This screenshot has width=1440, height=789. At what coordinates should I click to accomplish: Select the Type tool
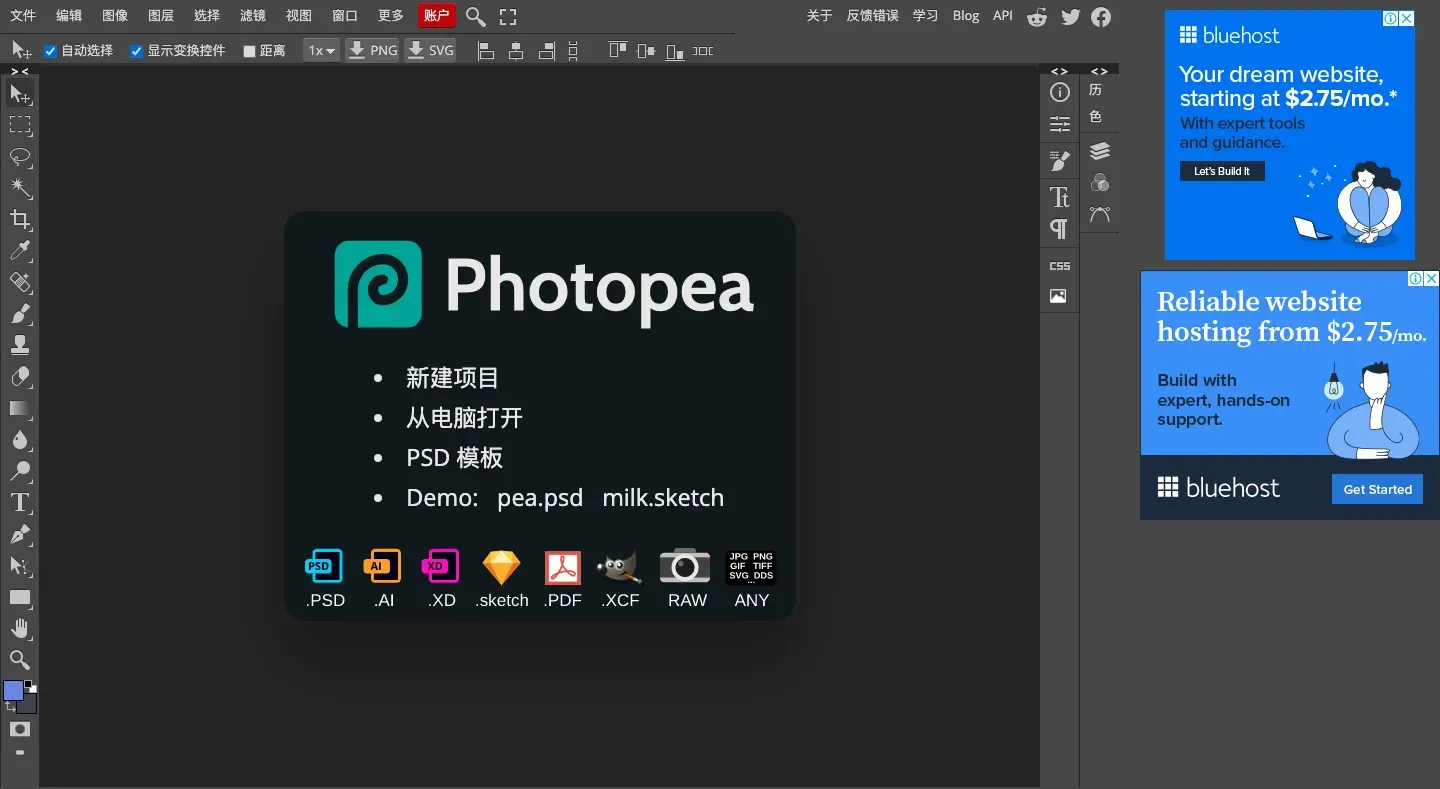(20, 503)
